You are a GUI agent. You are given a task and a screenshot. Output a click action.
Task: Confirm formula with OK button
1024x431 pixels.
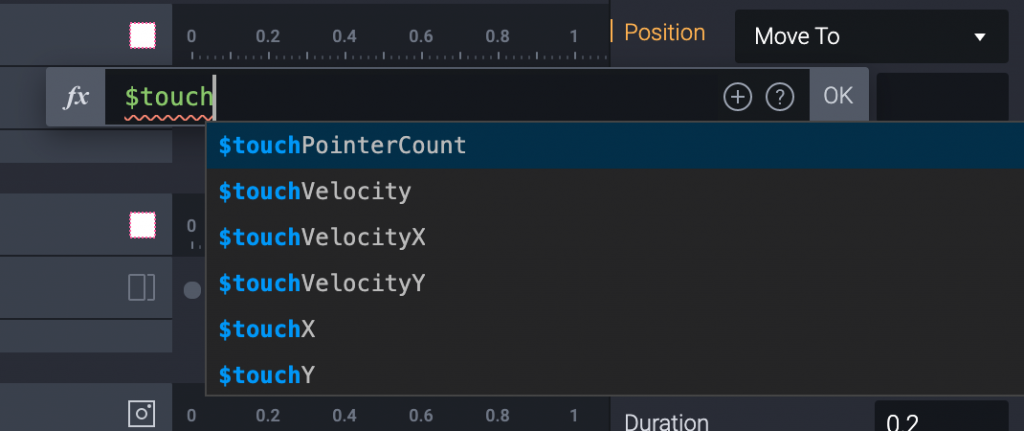point(838,96)
